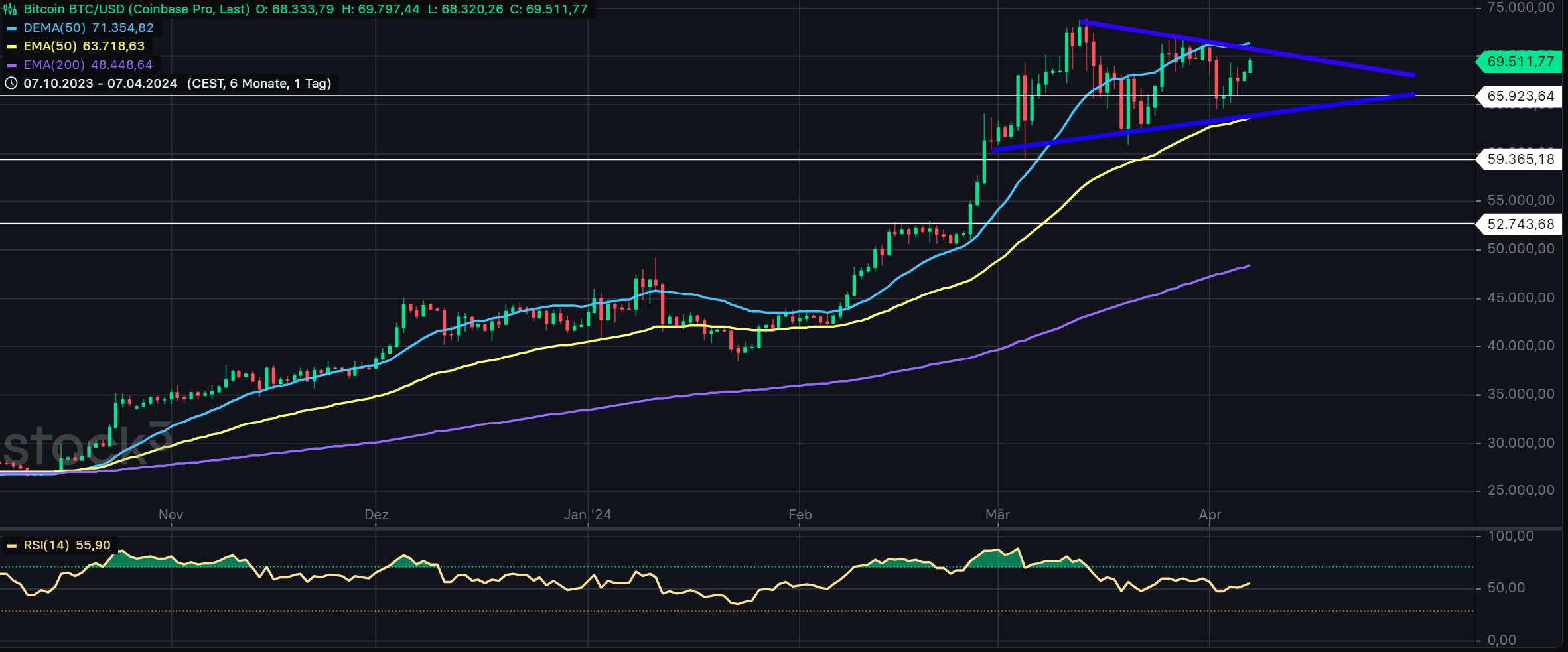
Task: Click the 30.000,00 price axis label
Action: pos(1521,443)
